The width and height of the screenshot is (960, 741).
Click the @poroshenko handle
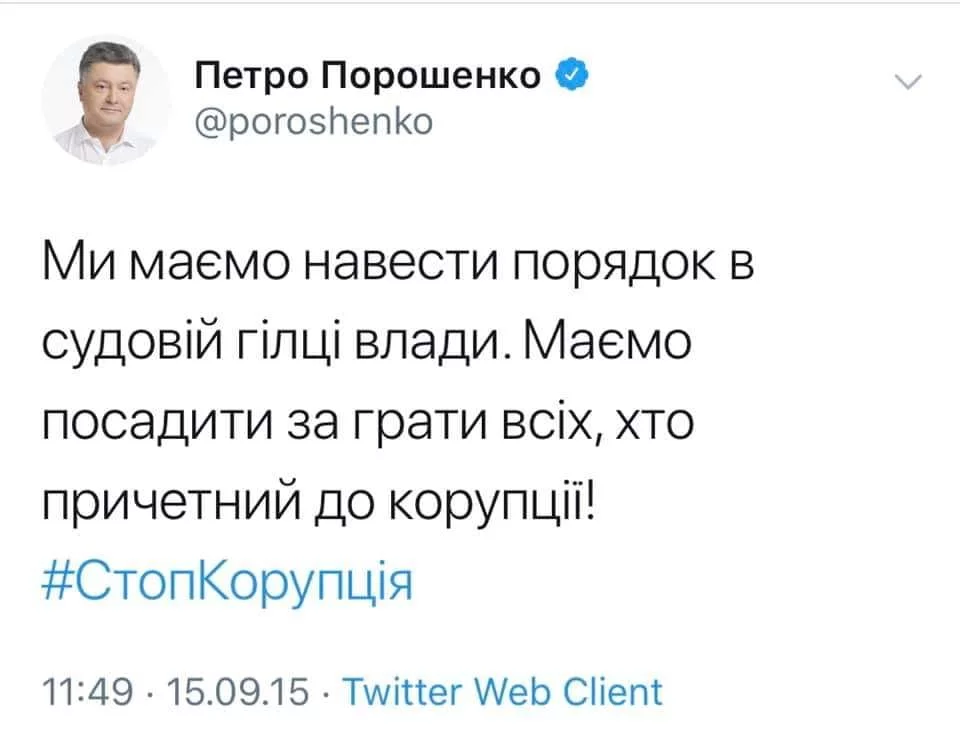pos(311,121)
